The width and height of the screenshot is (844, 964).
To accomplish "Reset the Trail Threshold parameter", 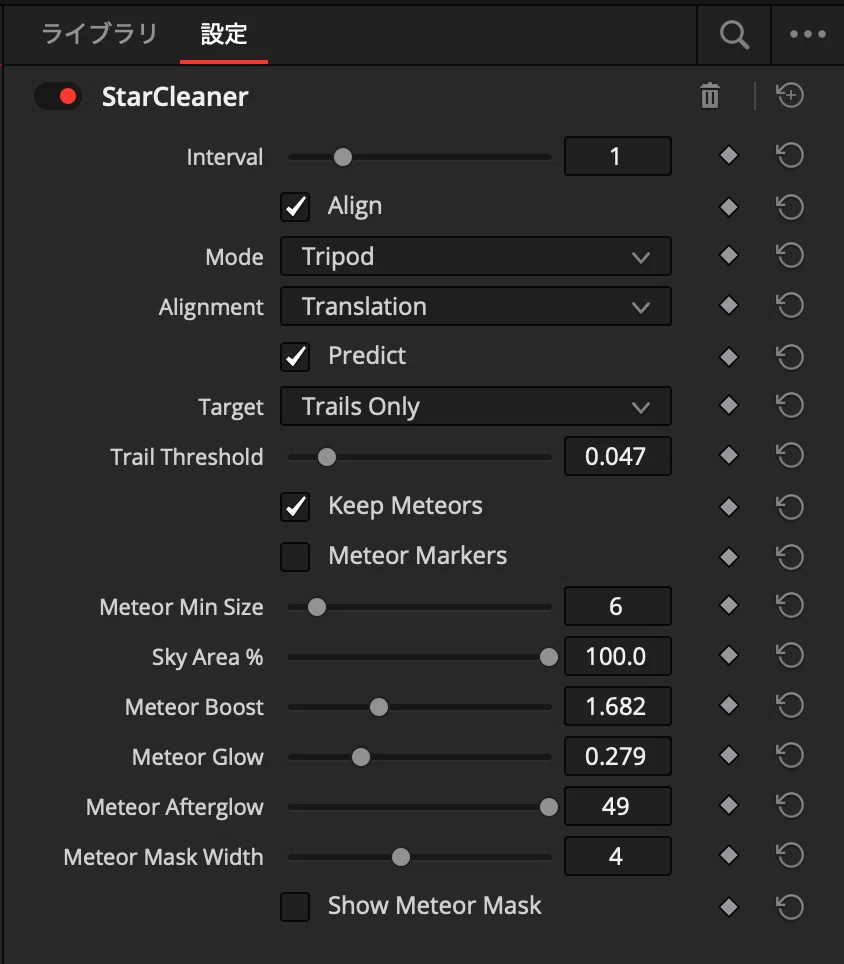I will tap(790, 456).
